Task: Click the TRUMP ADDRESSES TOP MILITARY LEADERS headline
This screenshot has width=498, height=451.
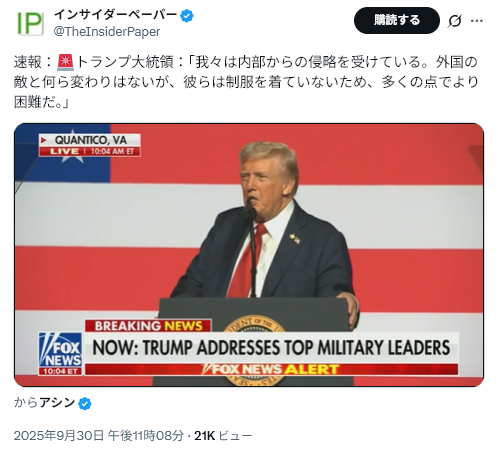Action: 271,348
